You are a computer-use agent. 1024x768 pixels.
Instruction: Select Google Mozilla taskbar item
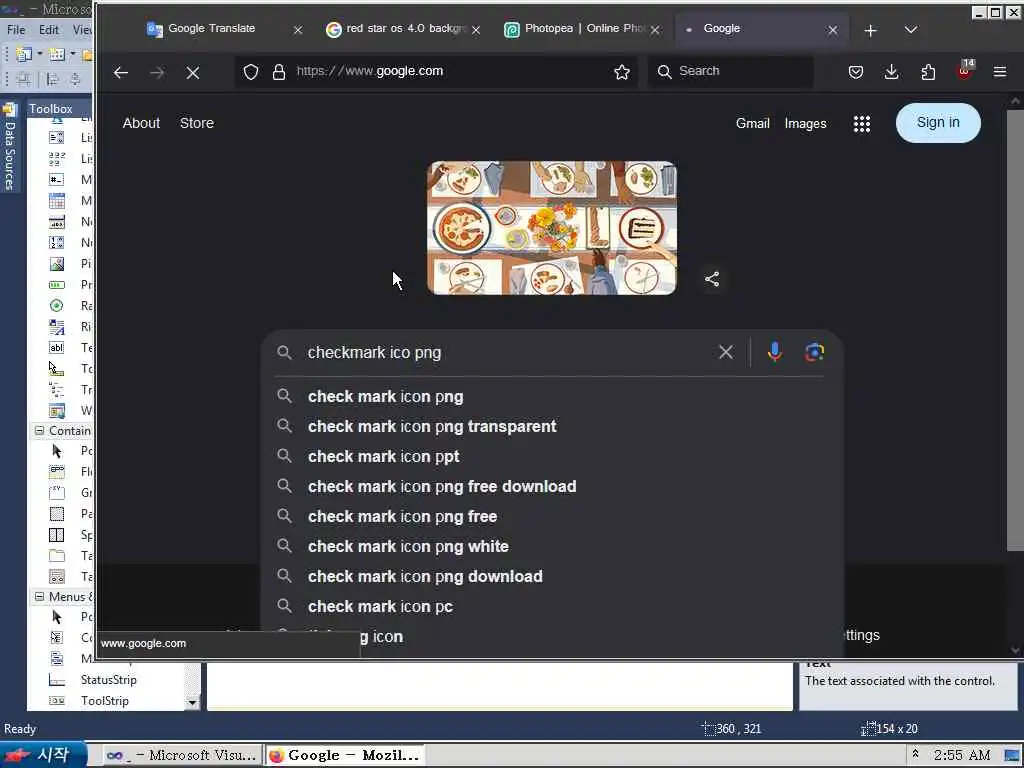pos(344,755)
